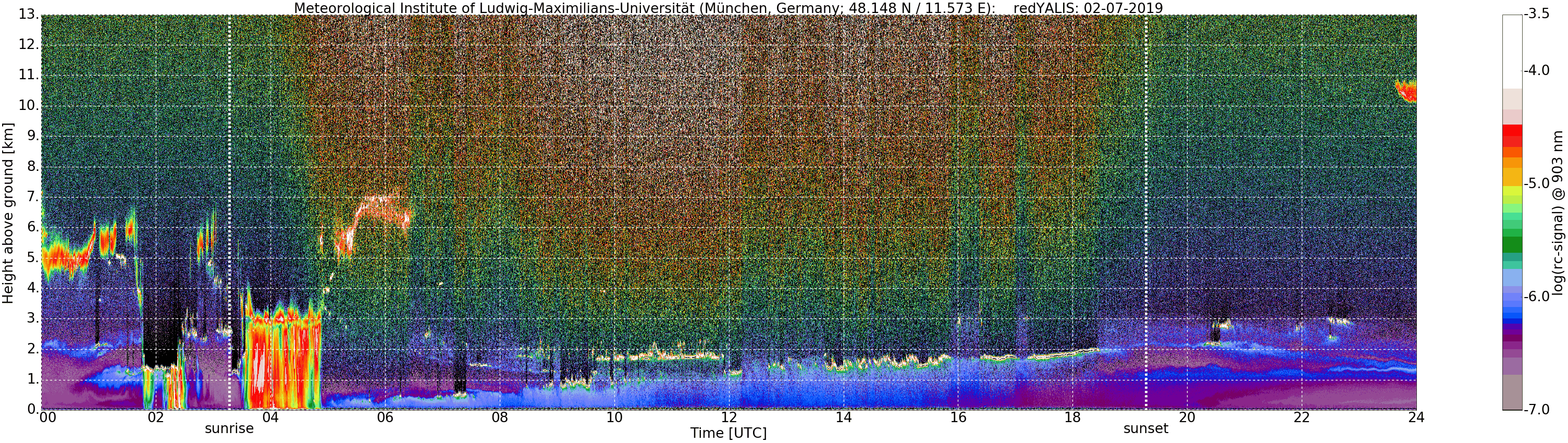Viewport: 1568px width, 443px height.
Task: Click the time axis tick label '18'
Action: [1072, 417]
